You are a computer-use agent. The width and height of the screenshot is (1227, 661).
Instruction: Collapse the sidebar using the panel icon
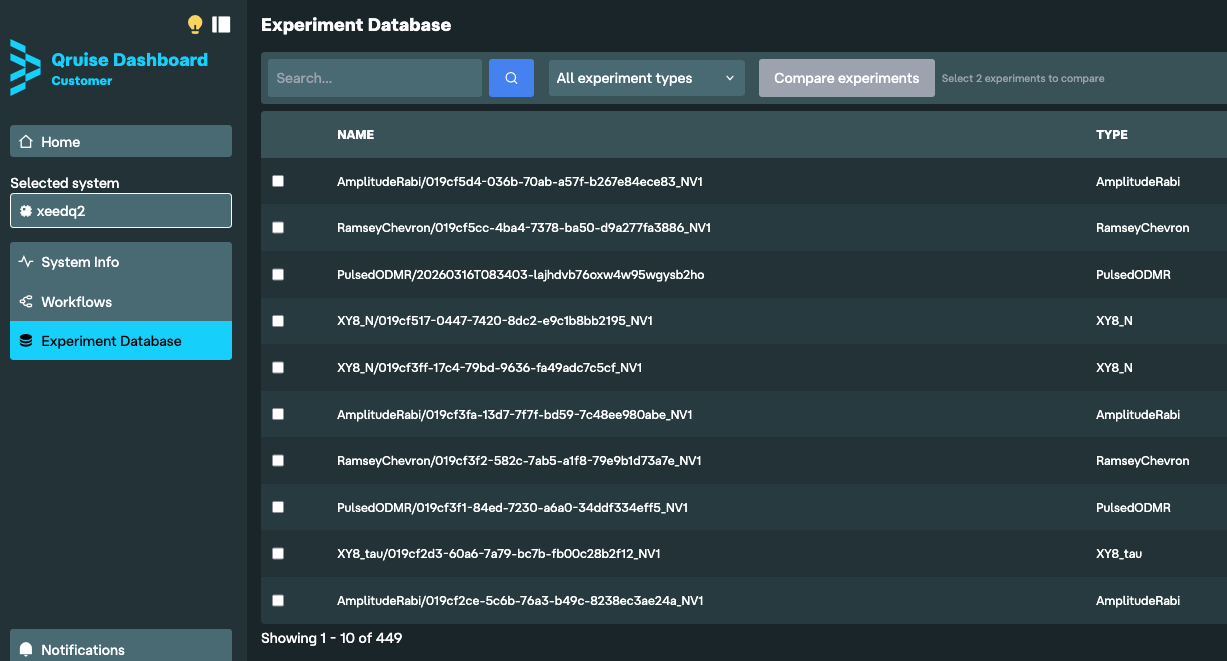point(221,24)
